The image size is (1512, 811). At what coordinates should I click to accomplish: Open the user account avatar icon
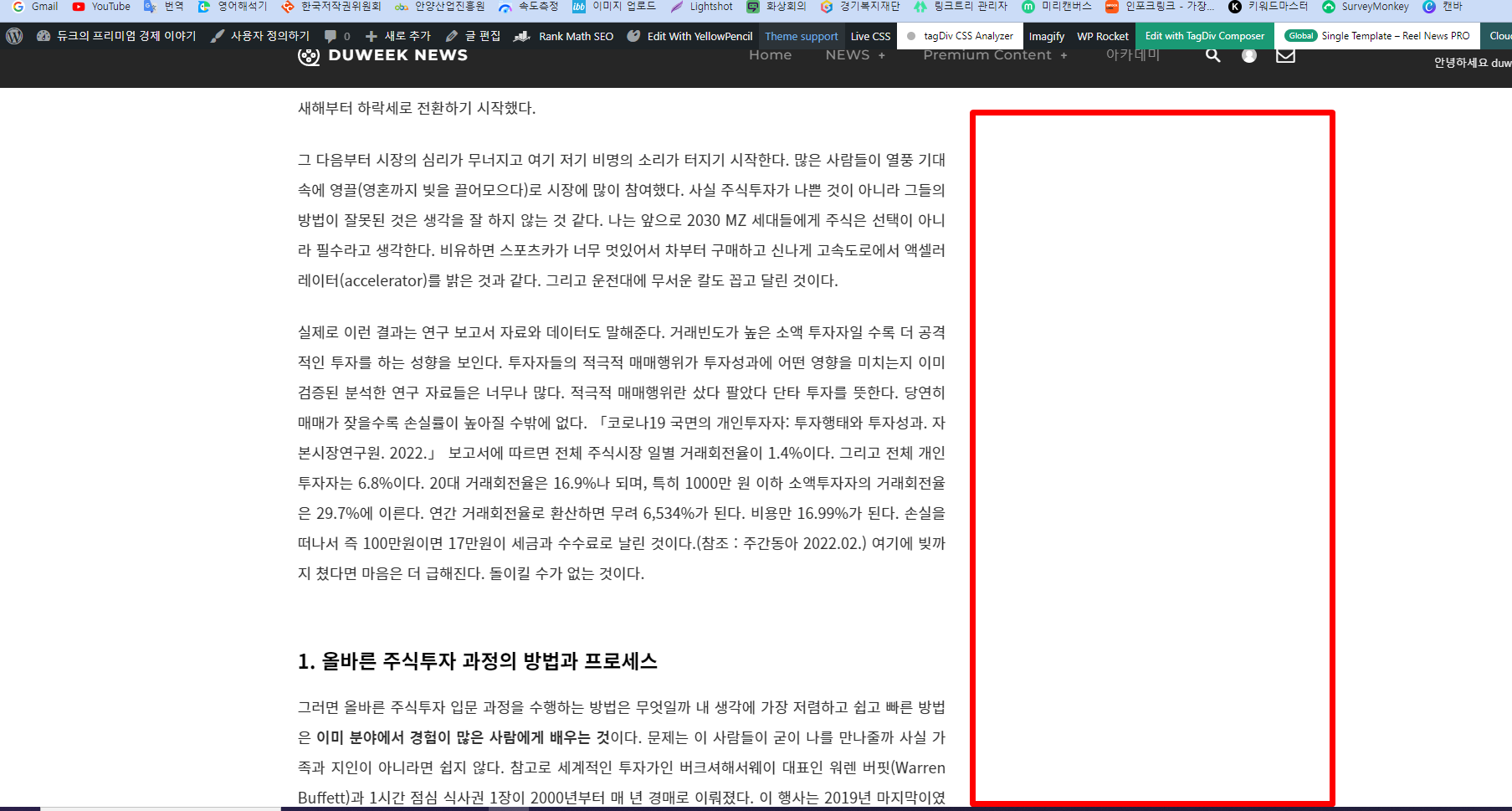pyautogui.click(x=1249, y=55)
